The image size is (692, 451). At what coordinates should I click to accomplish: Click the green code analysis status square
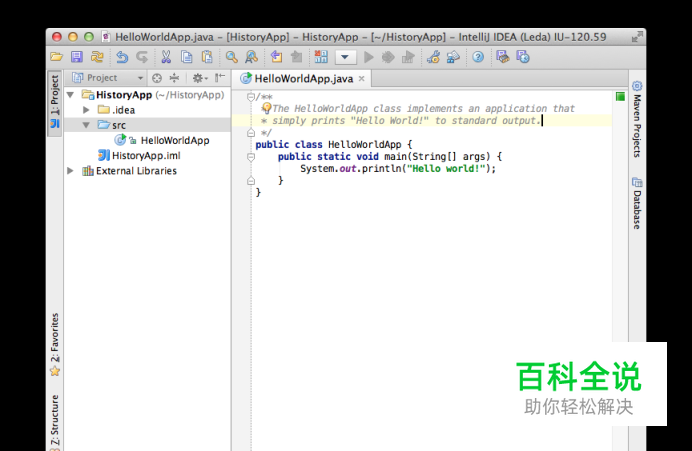click(620, 97)
